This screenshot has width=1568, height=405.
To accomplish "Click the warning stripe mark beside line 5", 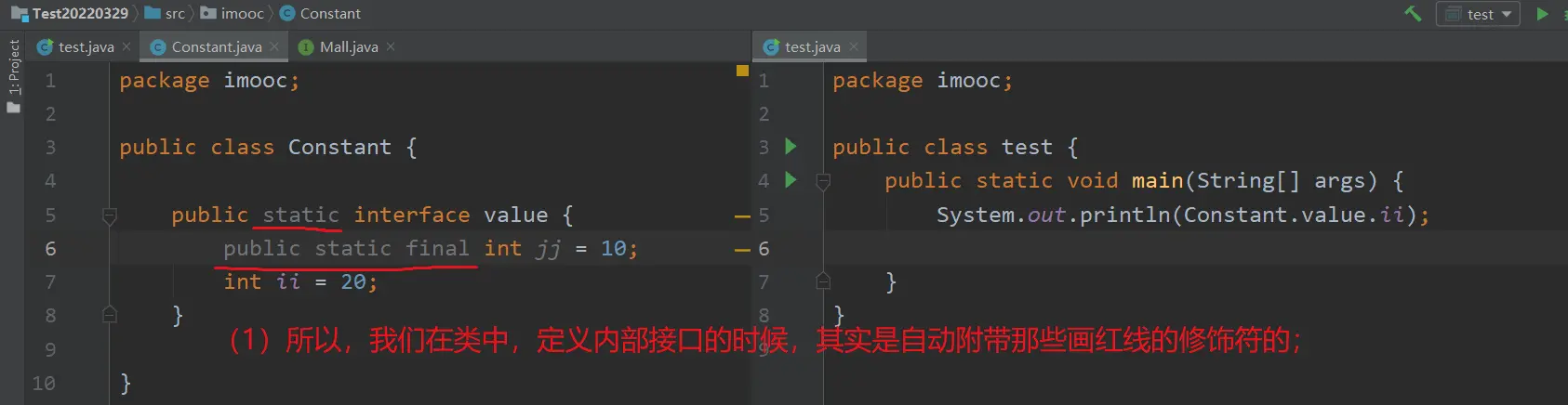I will (x=742, y=216).
